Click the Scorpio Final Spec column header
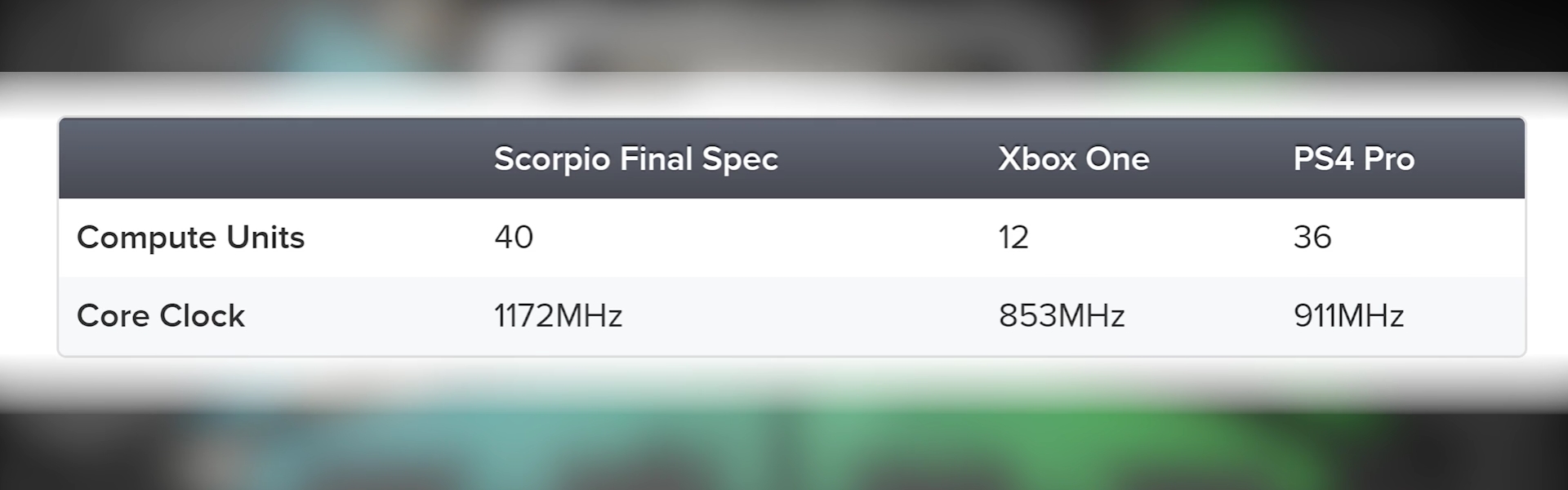The height and width of the screenshot is (490, 1568). click(x=635, y=159)
